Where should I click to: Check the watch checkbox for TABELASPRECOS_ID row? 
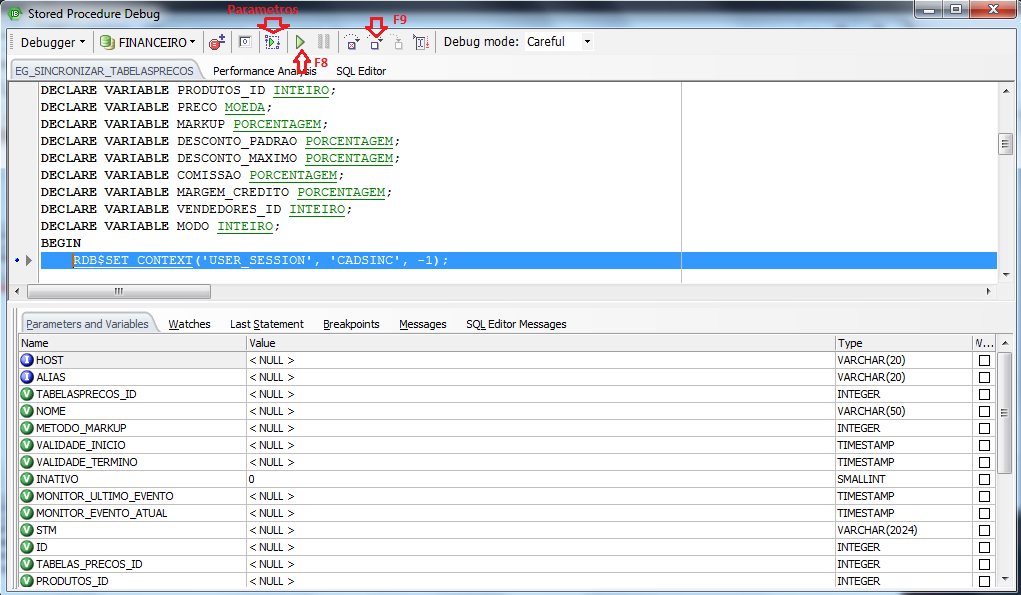coord(985,394)
